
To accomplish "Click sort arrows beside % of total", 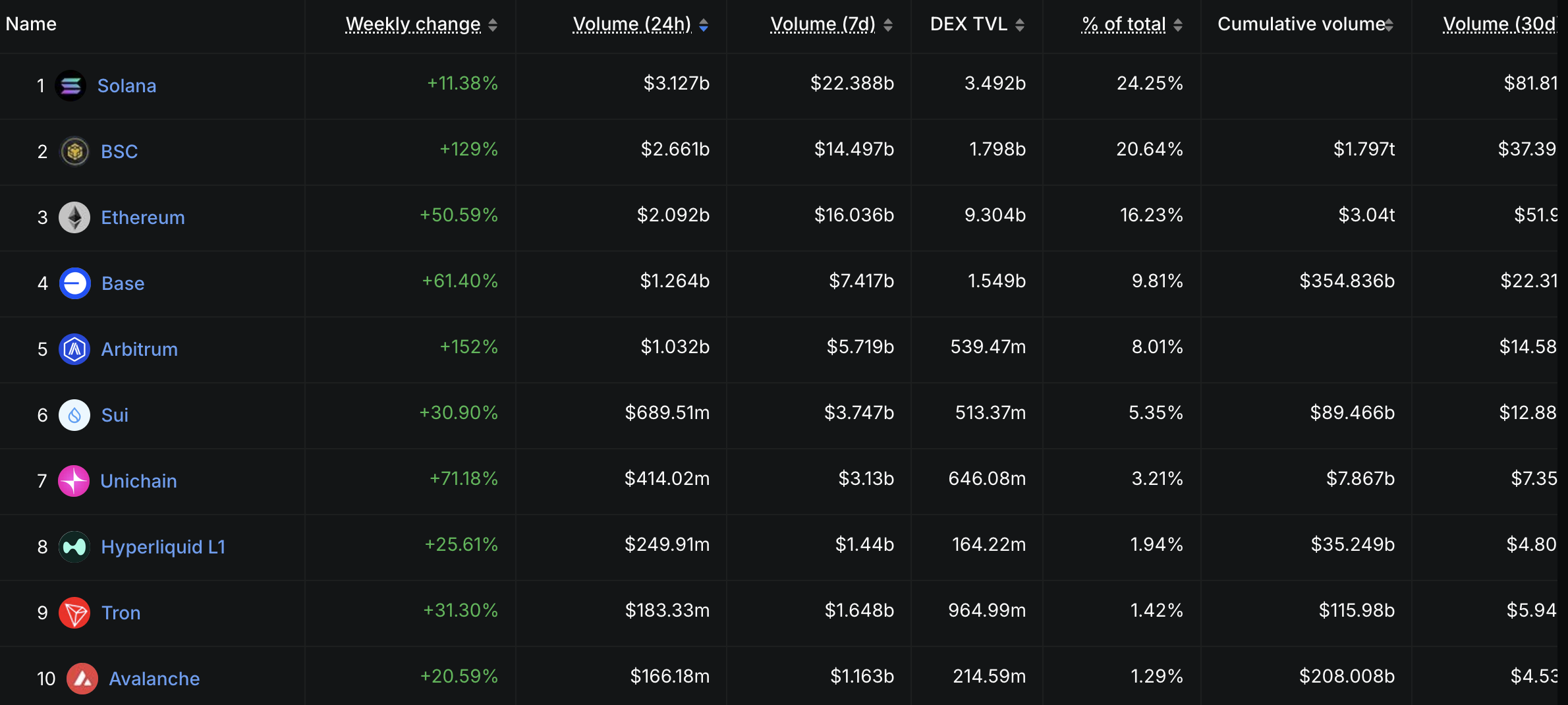I will coord(1178,25).
